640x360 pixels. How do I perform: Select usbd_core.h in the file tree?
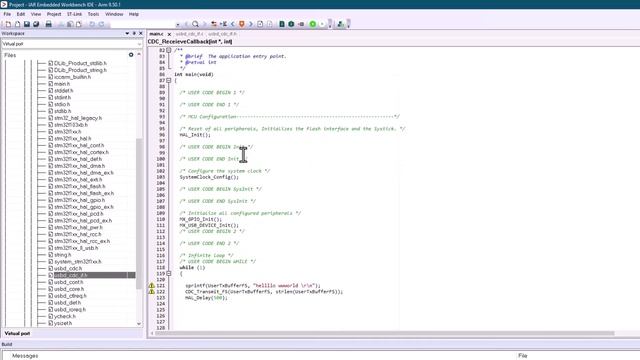tap(69, 289)
